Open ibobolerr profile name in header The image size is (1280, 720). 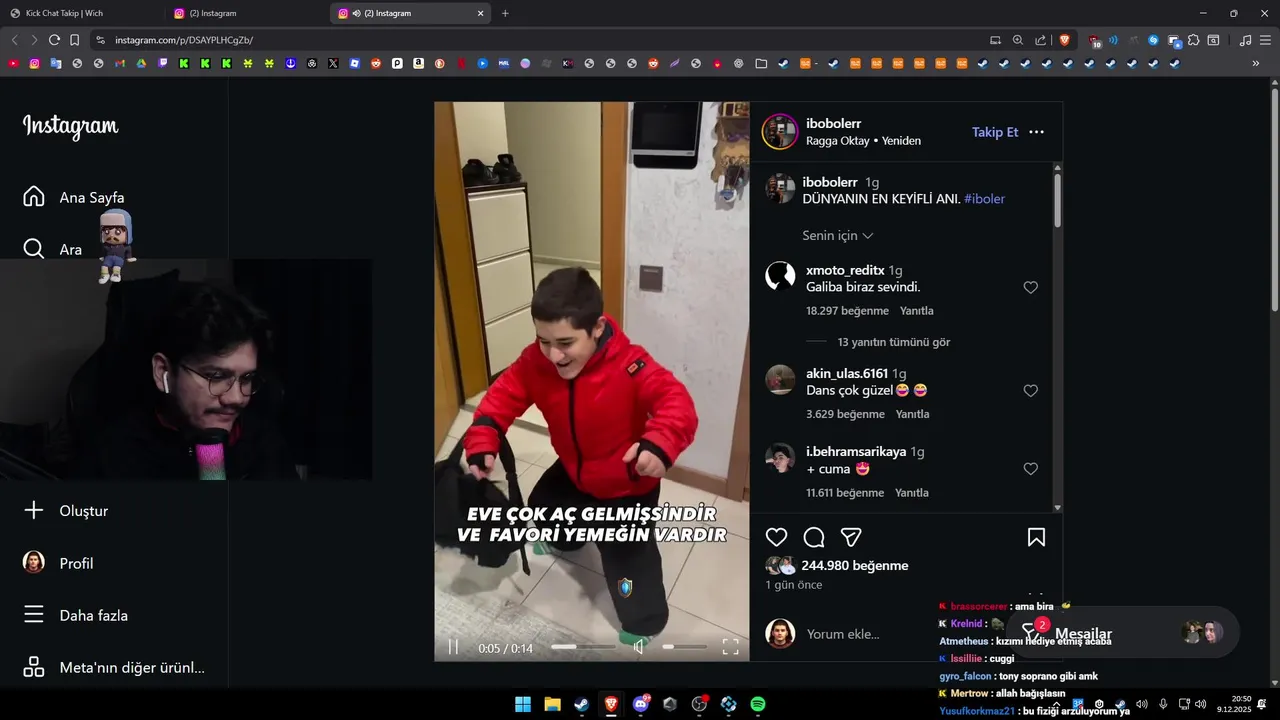point(833,123)
